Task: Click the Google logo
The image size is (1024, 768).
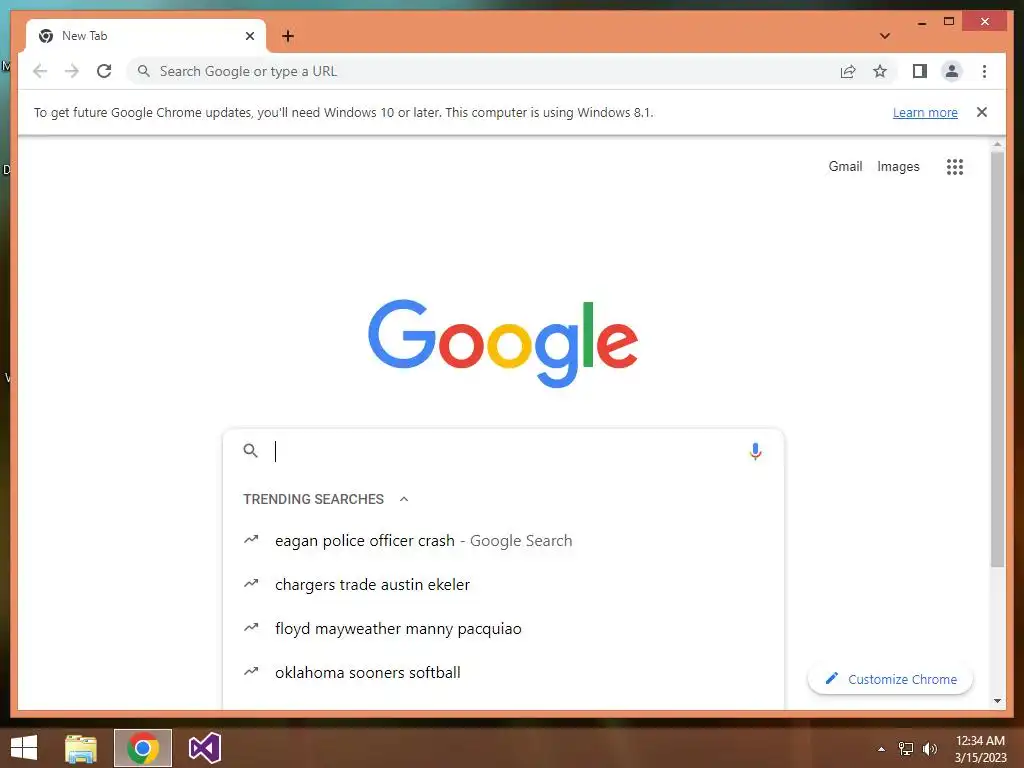Action: pyautogui.click(x=503, y=343)
